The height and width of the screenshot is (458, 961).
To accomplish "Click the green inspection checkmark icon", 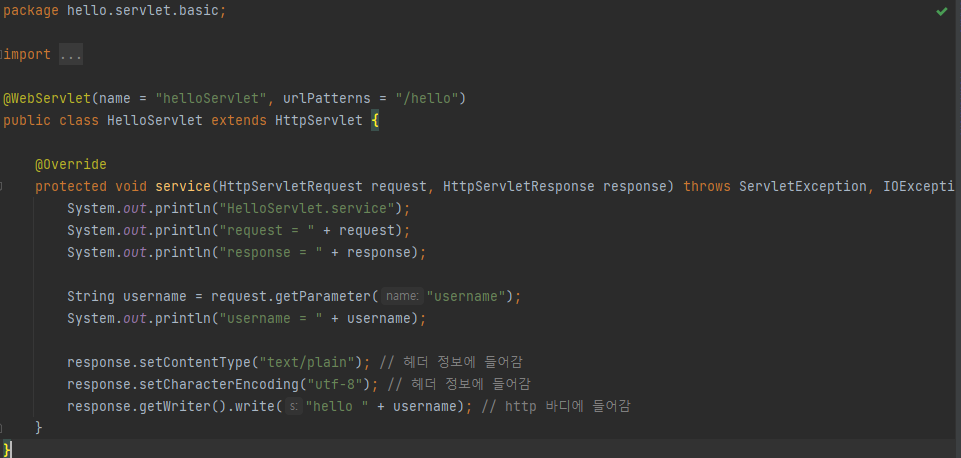I will pos(942,12).
